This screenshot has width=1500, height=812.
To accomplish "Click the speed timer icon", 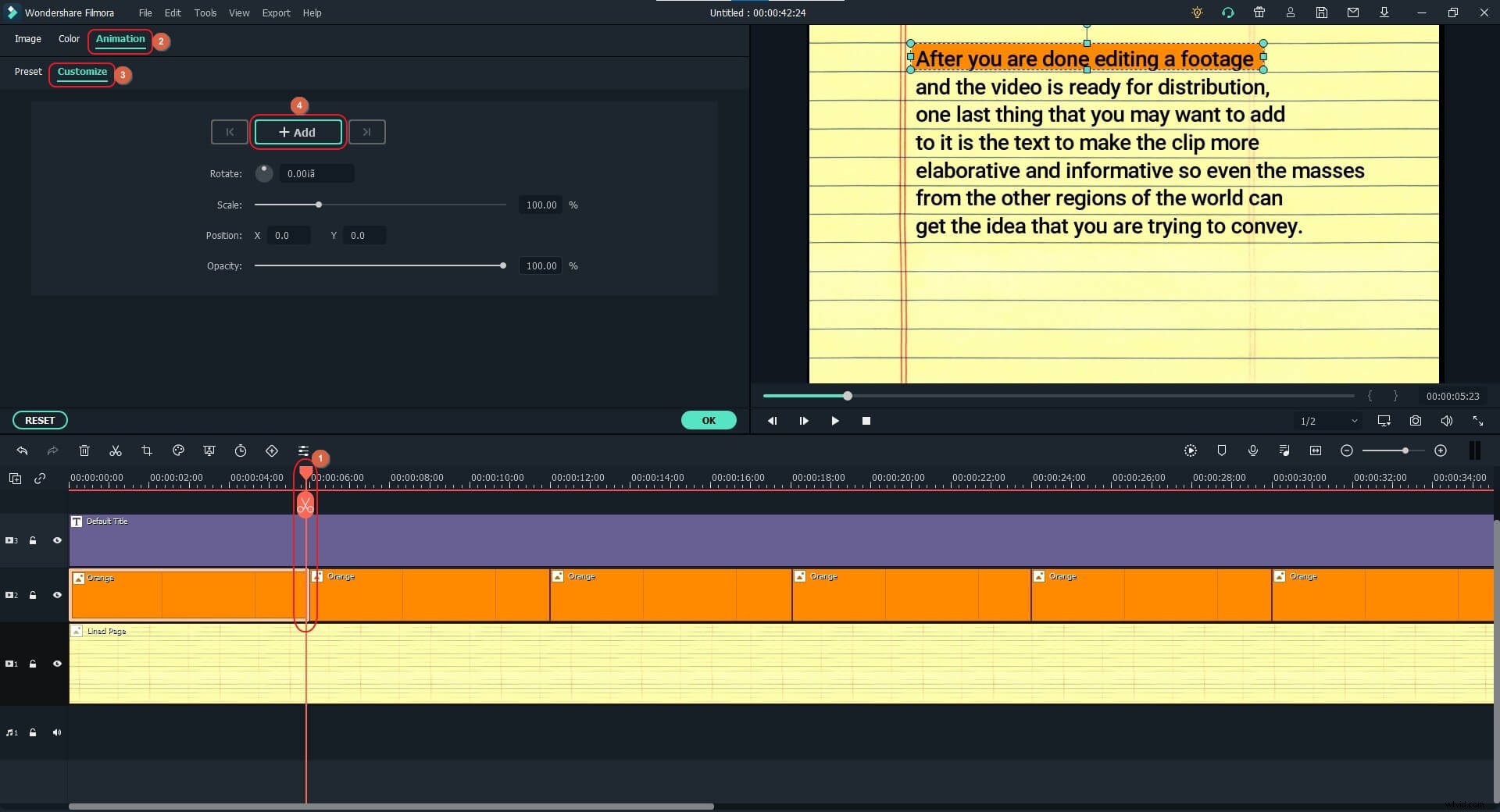I will coord(241,451).
